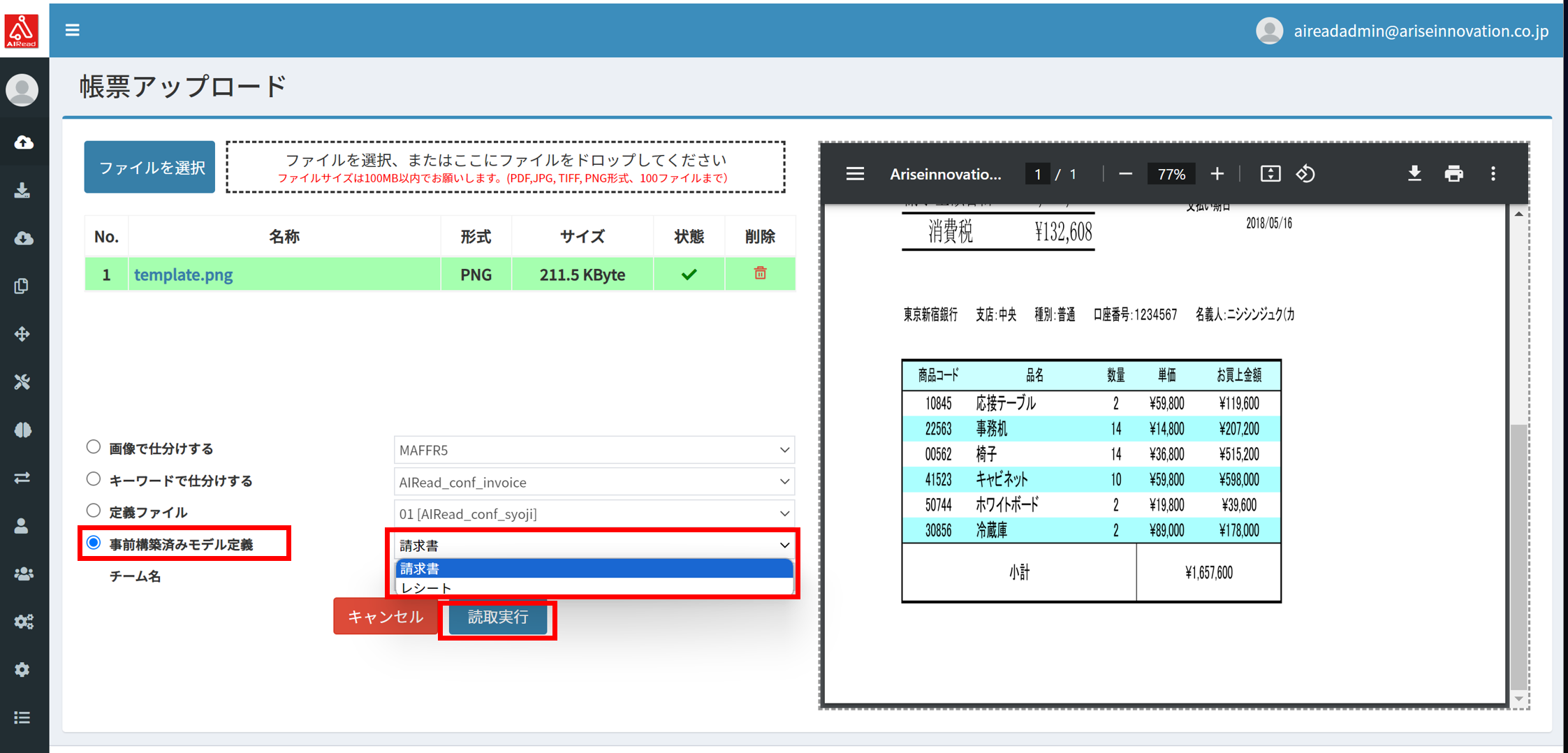The width and height of the screenshot is (1568, 753).
Task: Open the PDF viewer sidebar menu
Action: [854, 173]
